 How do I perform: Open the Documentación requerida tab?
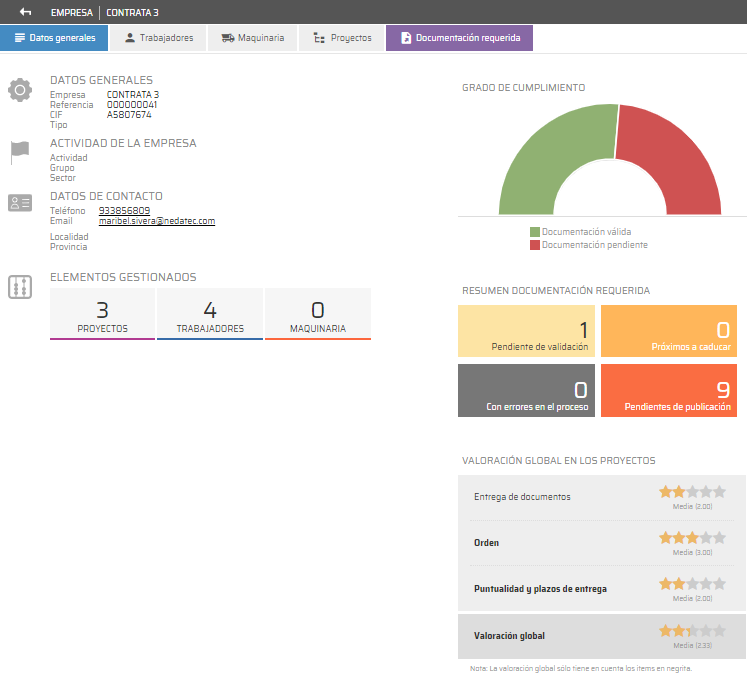[459, 38]
